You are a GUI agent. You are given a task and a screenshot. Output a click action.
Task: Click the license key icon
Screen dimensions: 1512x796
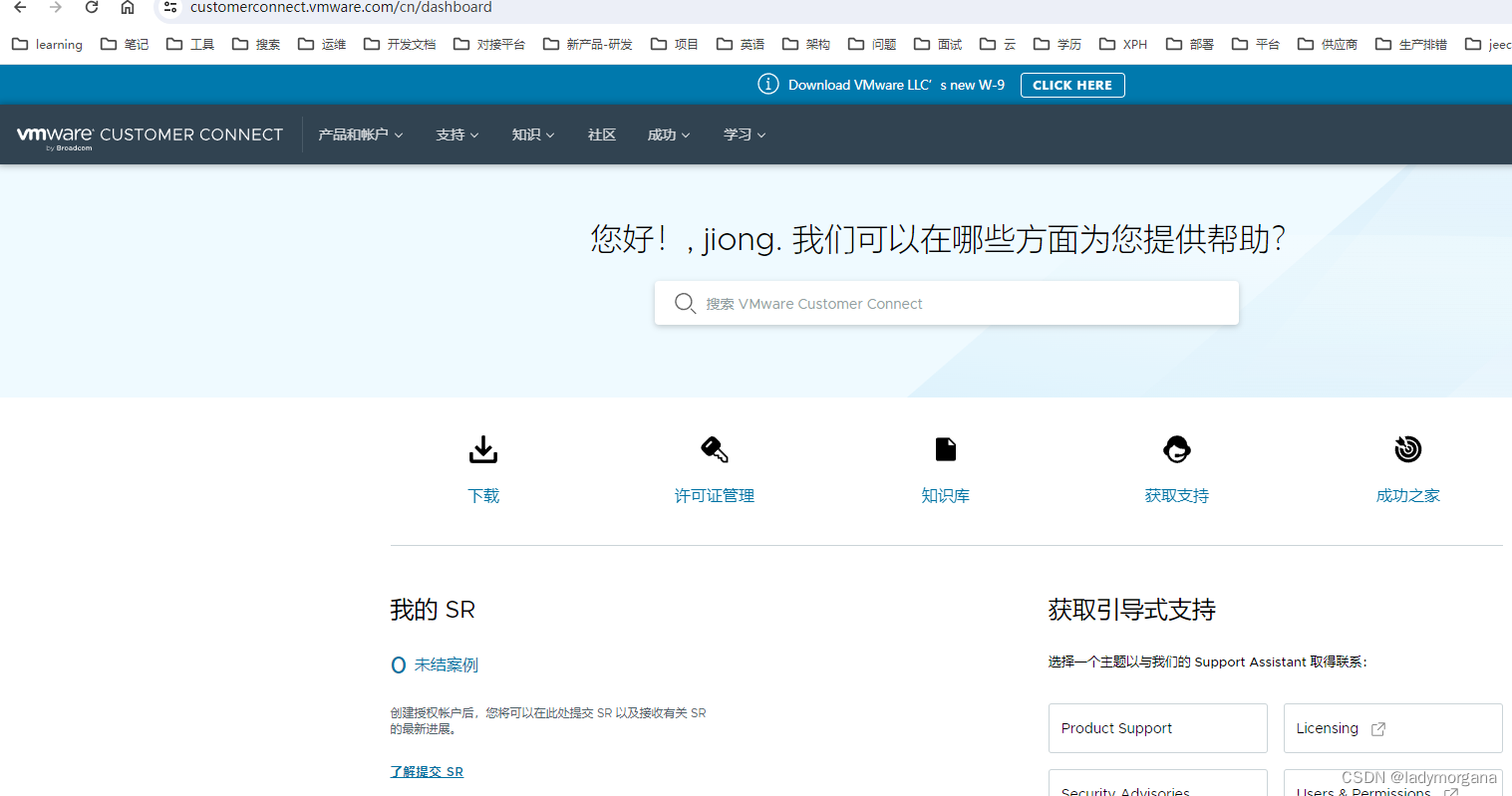pos(715,449)
